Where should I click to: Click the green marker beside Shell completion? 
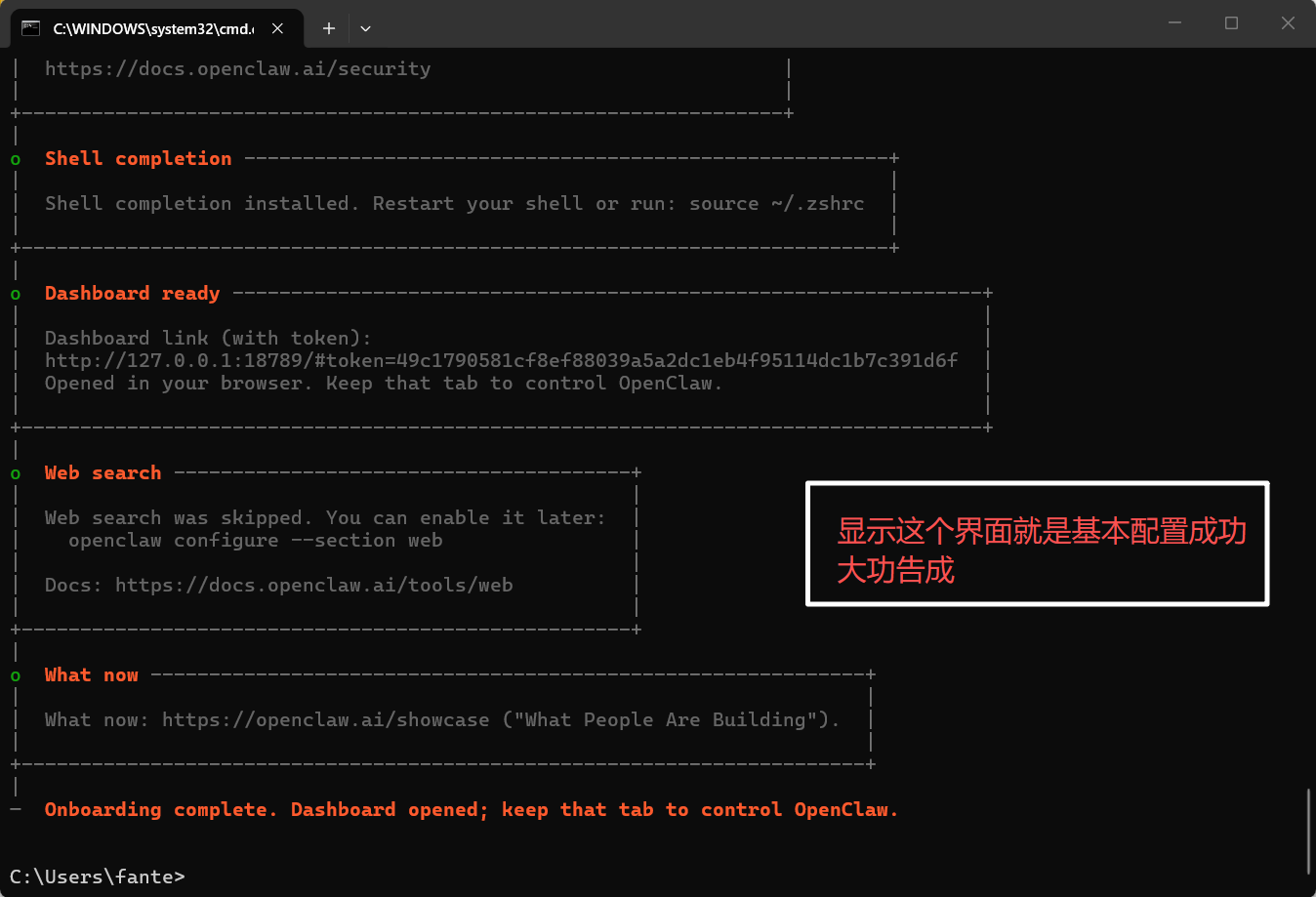click(16, 159)
